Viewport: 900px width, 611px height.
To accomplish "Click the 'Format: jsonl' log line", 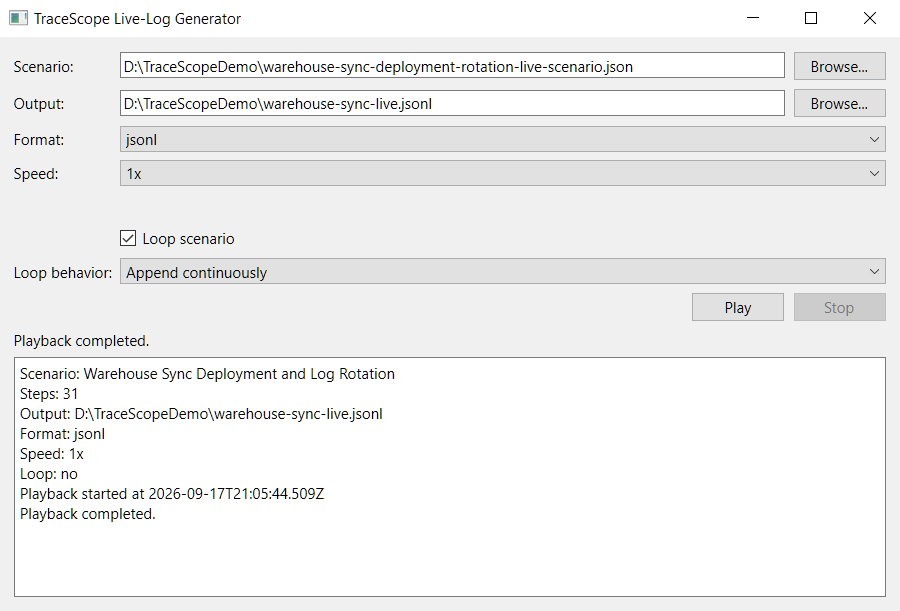I will tap(62, 434).
